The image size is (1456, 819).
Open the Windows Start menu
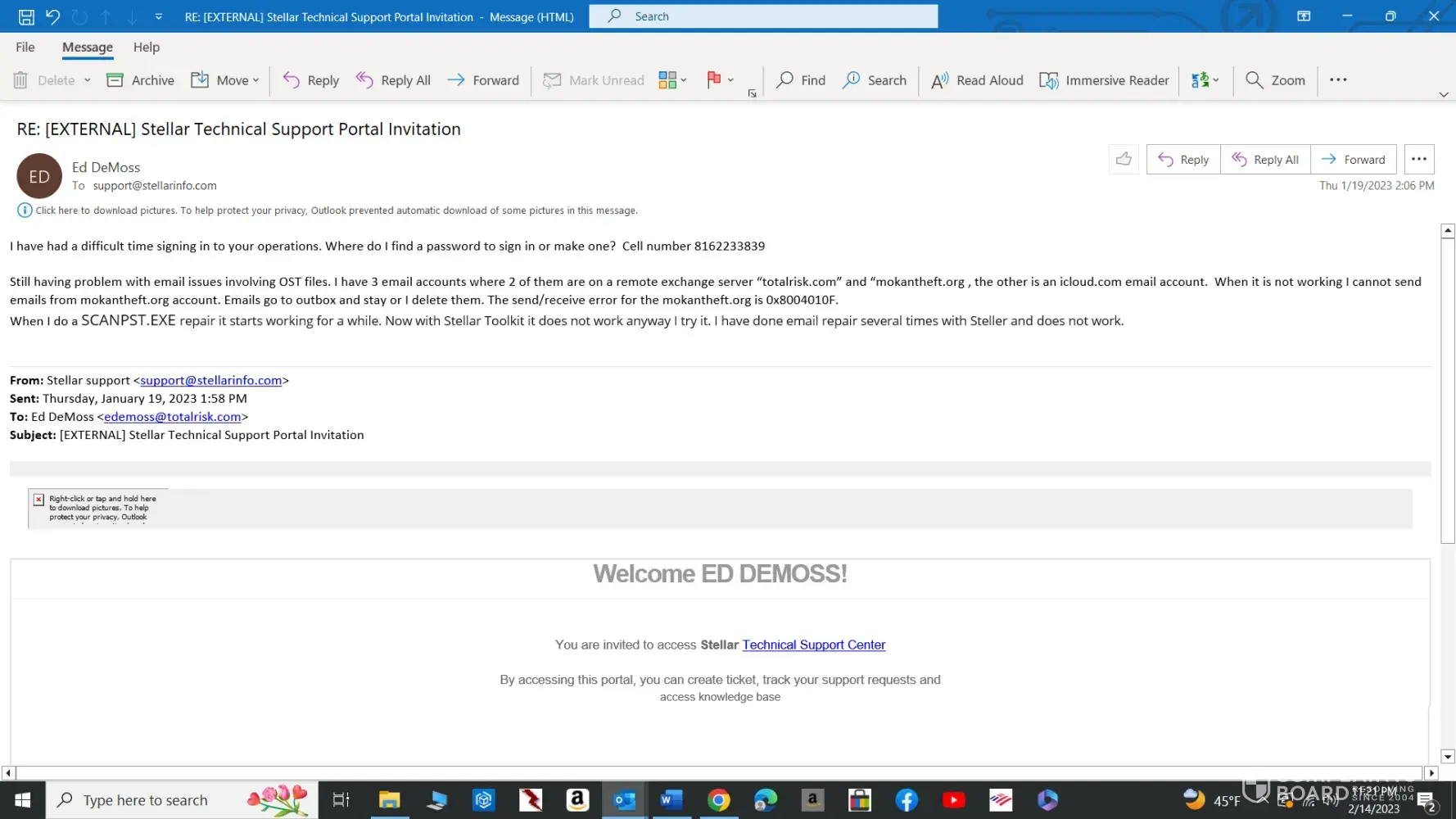tap(23, 800)
